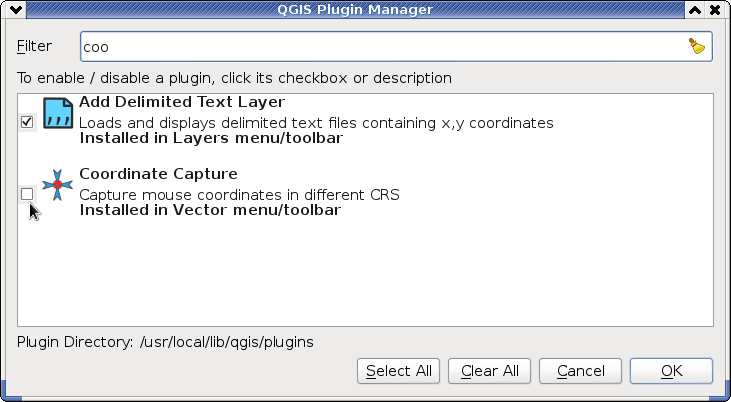Click the Clear All button
Screen dimensions: 731x402
[490, 371]
